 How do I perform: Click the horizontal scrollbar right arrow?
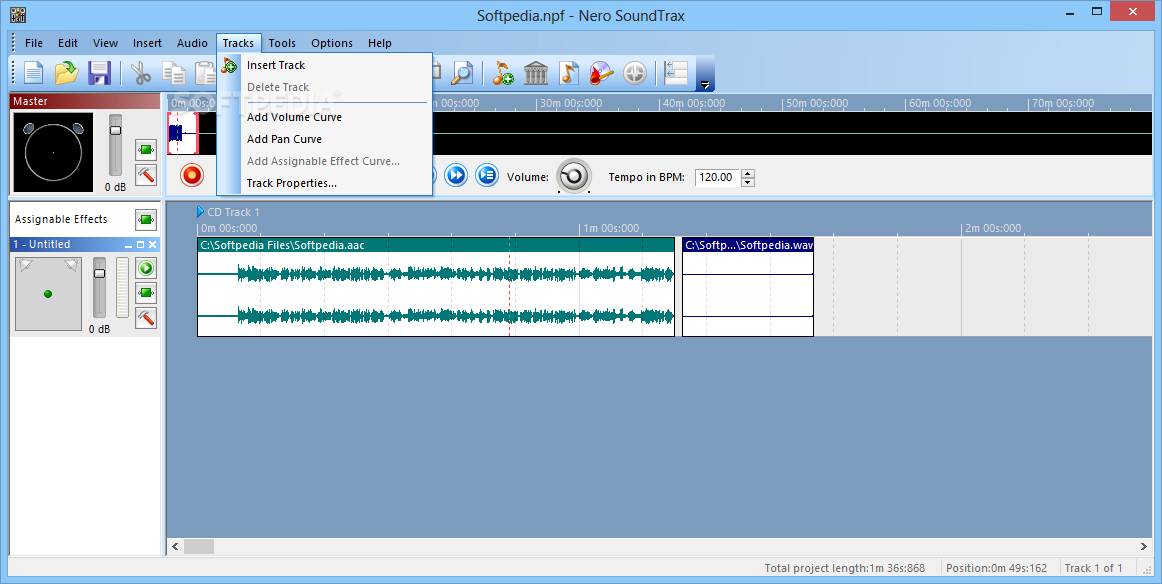[x=1143, y=547]
